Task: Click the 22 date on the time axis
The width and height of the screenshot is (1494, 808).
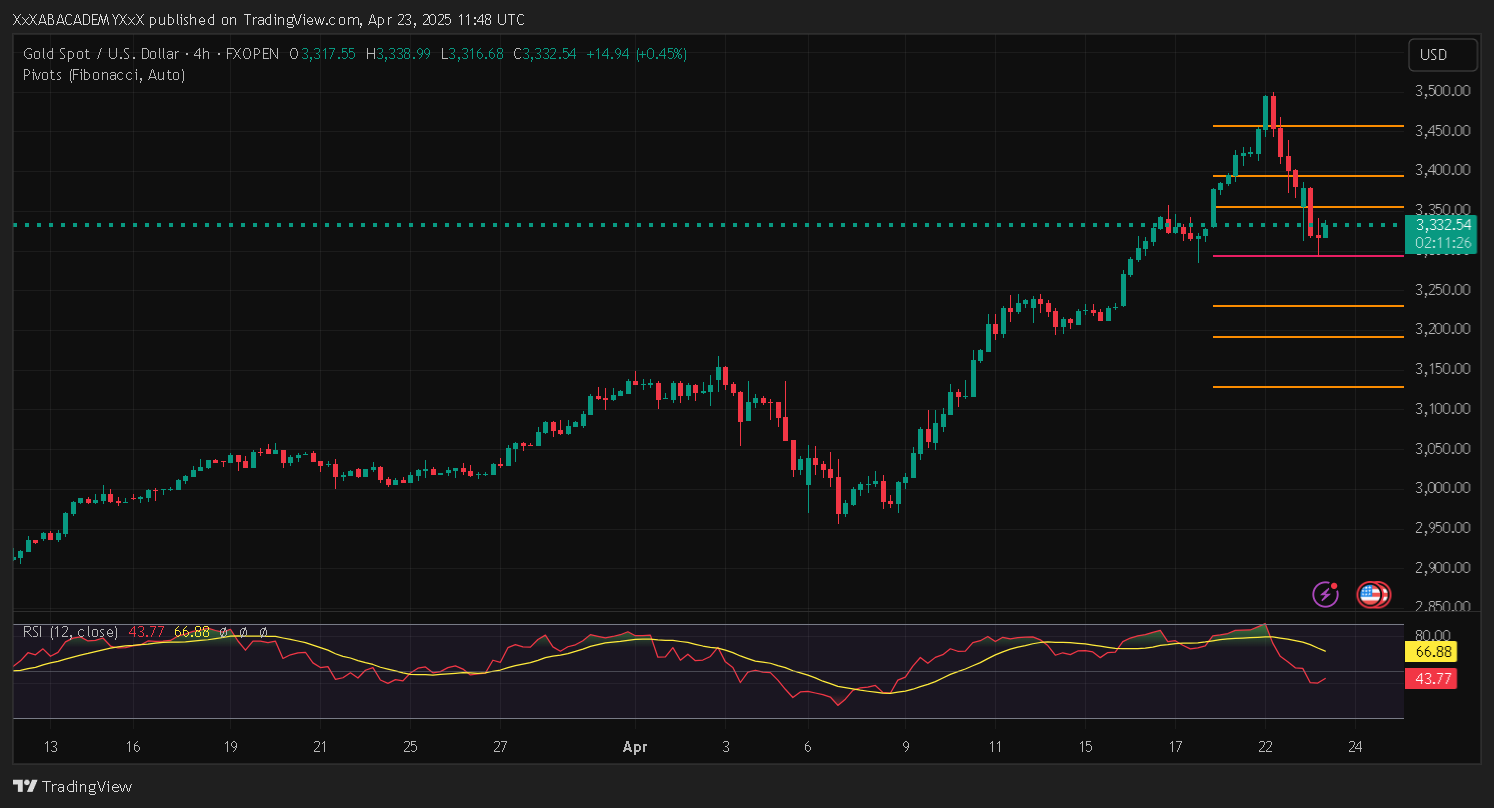Action: (x=1265, y=746)
